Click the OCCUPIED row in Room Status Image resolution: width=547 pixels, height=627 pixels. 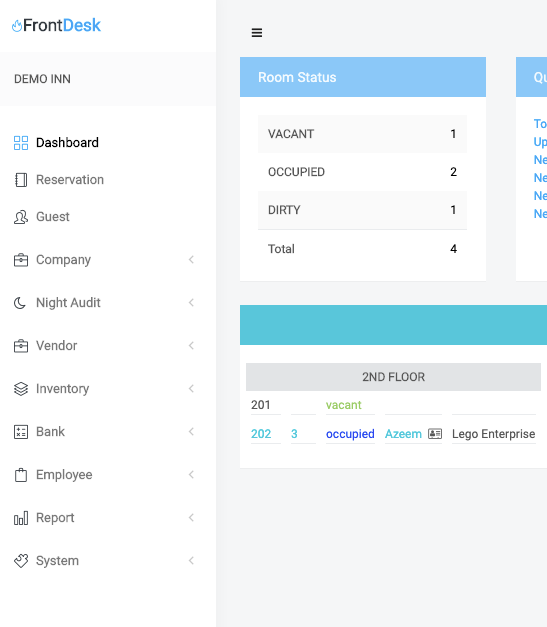coord(362,172)
